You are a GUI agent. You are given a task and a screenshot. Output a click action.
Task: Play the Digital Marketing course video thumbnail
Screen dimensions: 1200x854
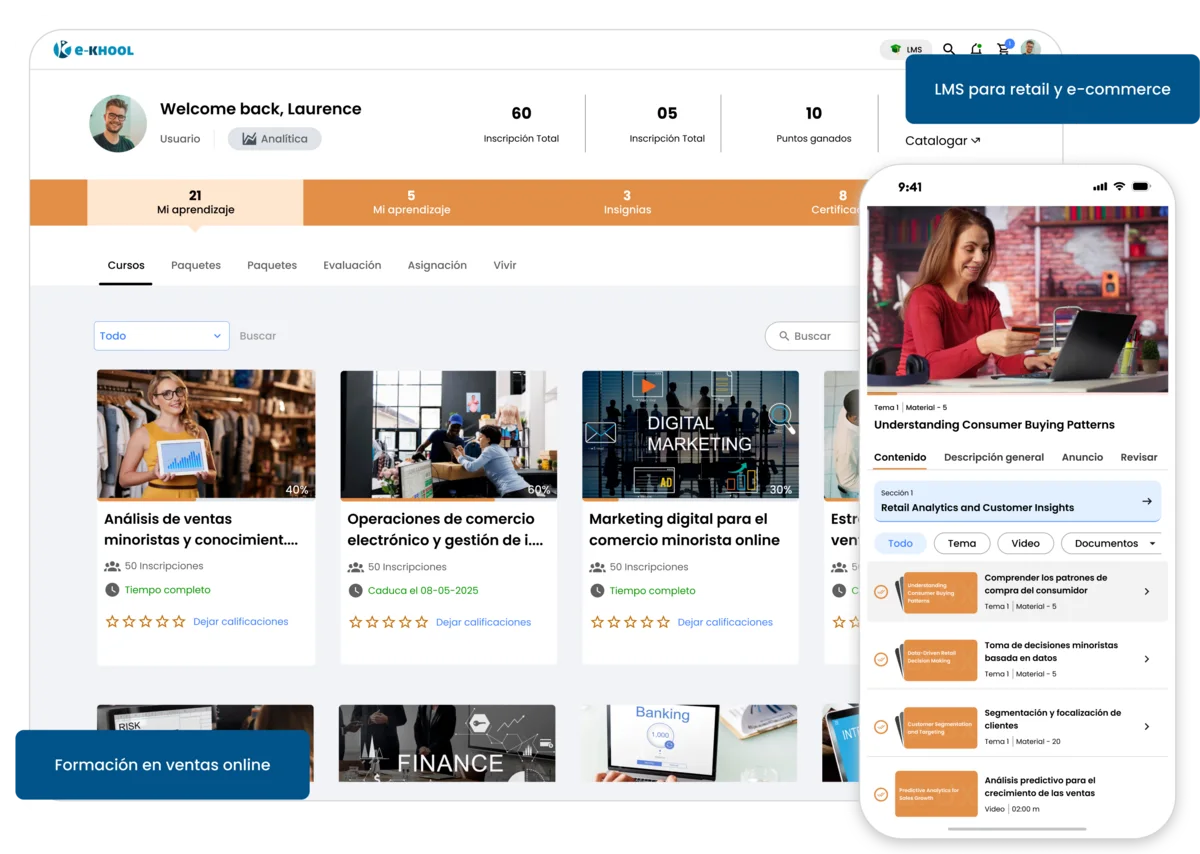tap(648, 388)
